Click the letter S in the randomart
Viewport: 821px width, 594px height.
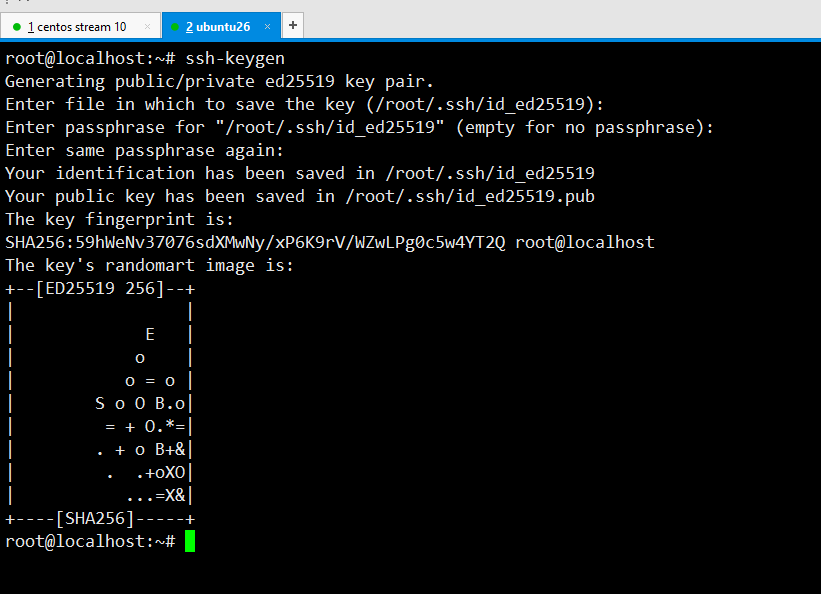click(x=99, y=403)
